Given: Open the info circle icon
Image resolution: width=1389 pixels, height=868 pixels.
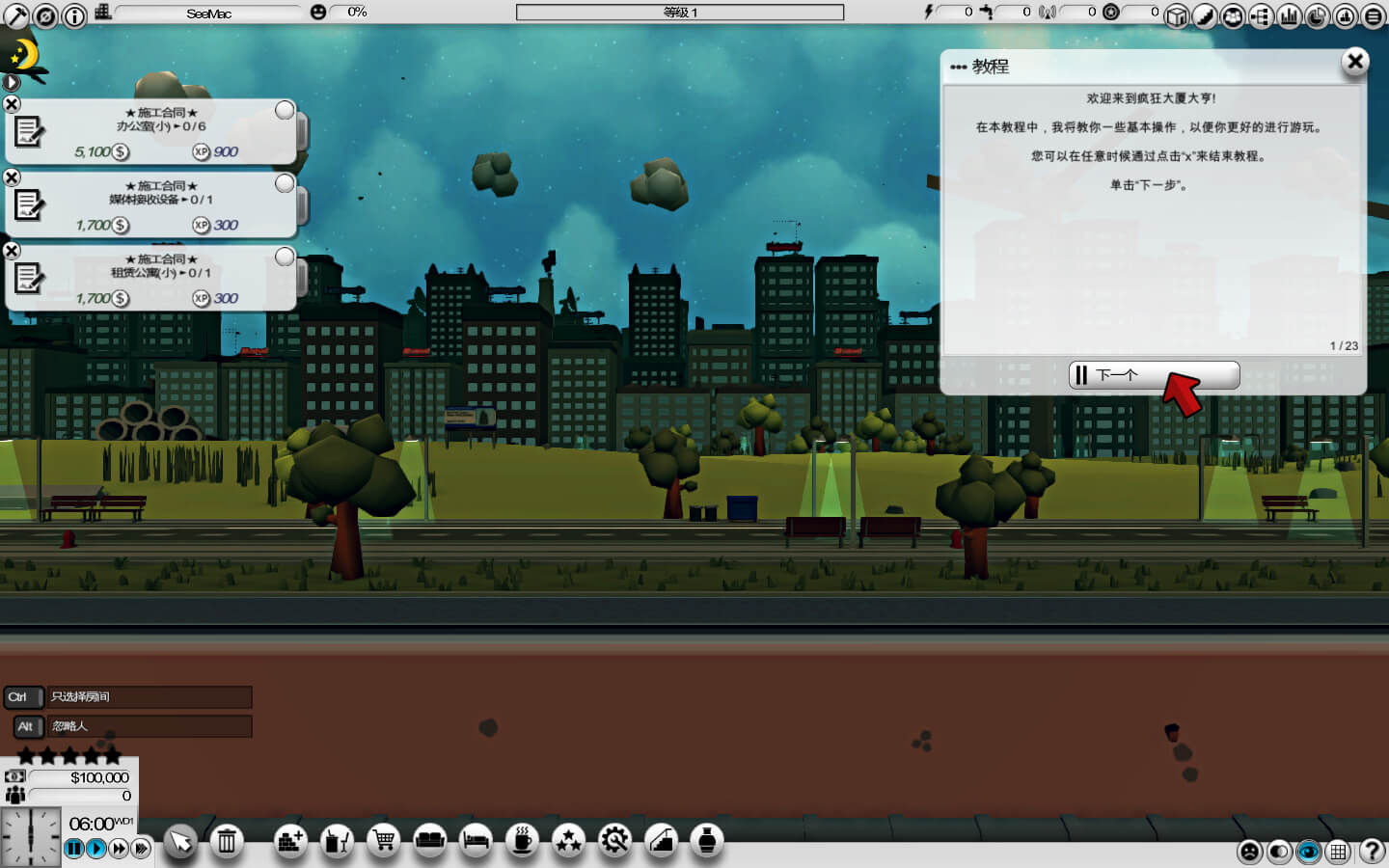Looking at the screenshot, I should click(x=74, y=15).
